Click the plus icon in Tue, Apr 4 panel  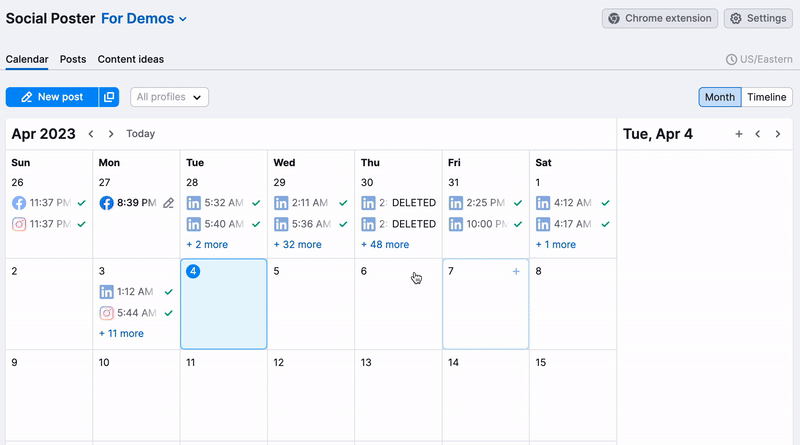[x=739, y=134]
